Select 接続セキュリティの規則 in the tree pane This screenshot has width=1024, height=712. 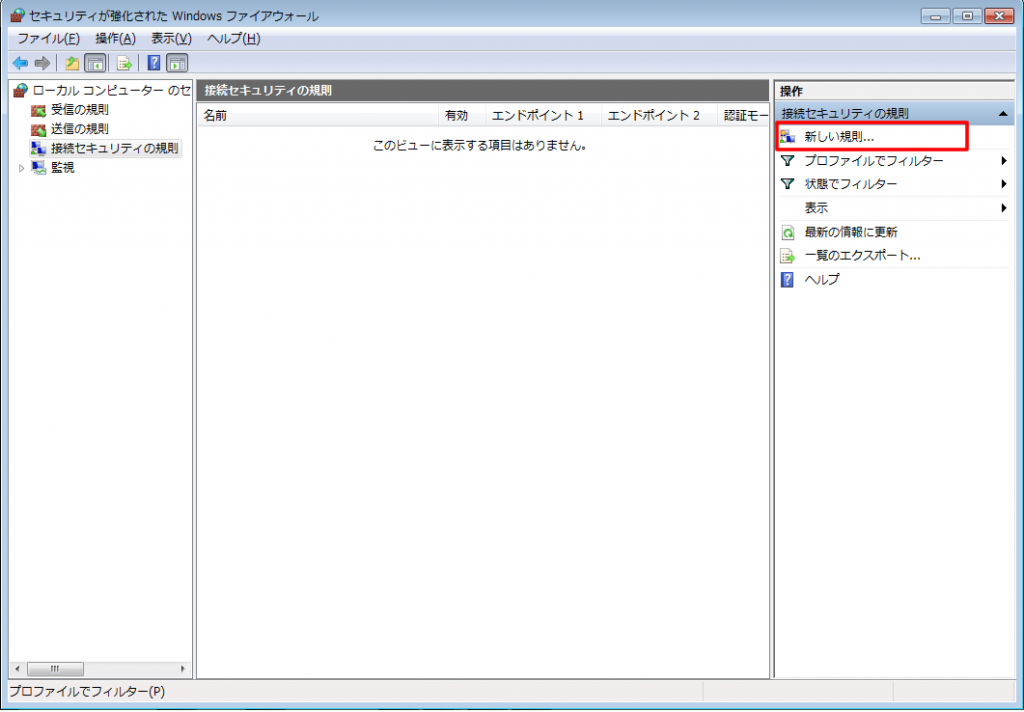(x=105, y=148)
